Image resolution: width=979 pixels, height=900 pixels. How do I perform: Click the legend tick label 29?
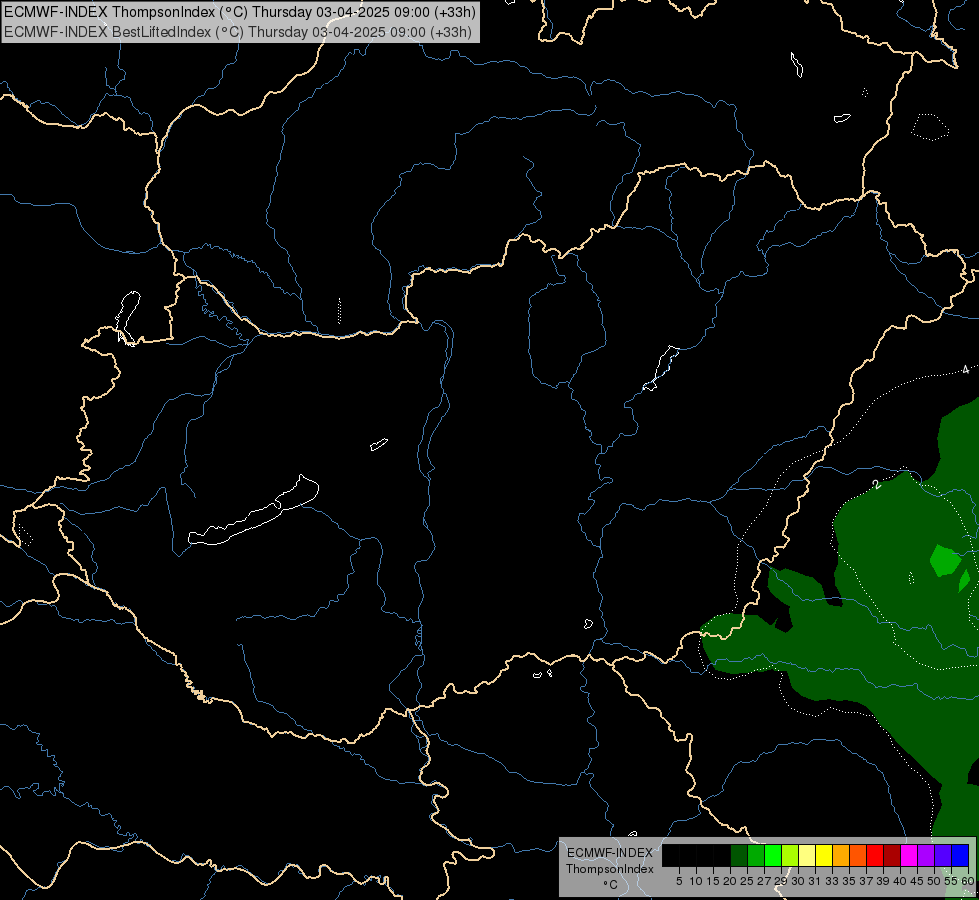pos(782,881)
